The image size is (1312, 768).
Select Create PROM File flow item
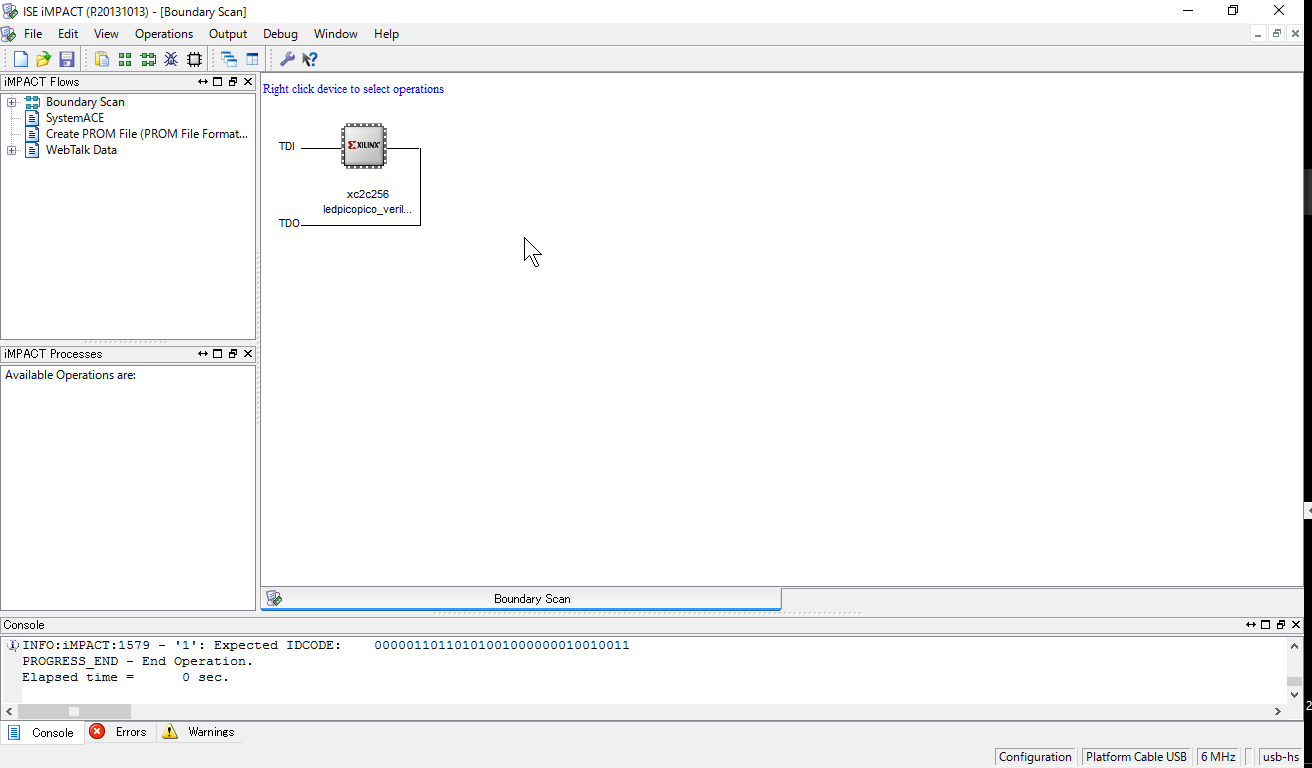147,134
